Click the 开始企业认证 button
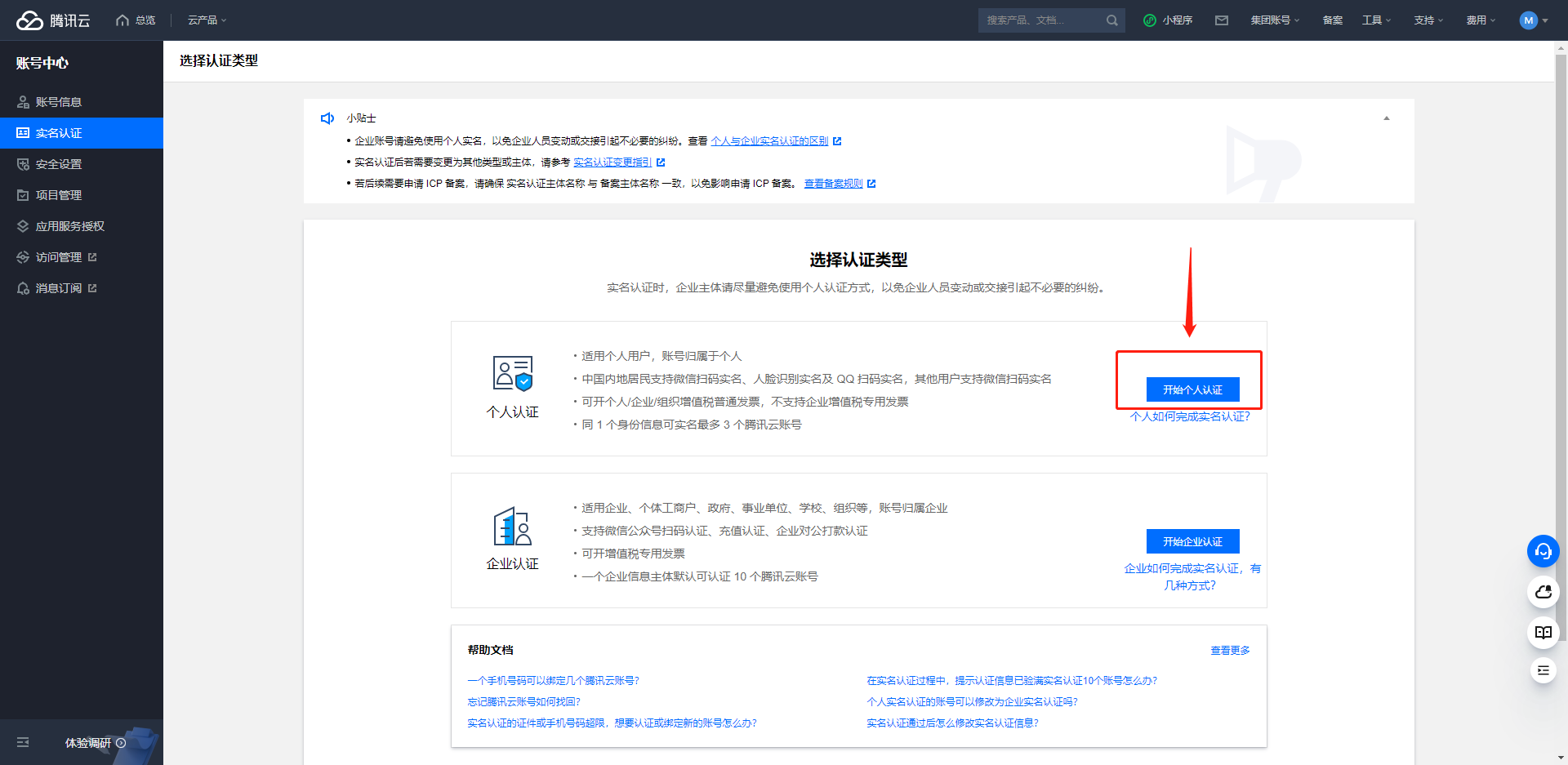The image size is (1568, 765). pos(1192,541)
